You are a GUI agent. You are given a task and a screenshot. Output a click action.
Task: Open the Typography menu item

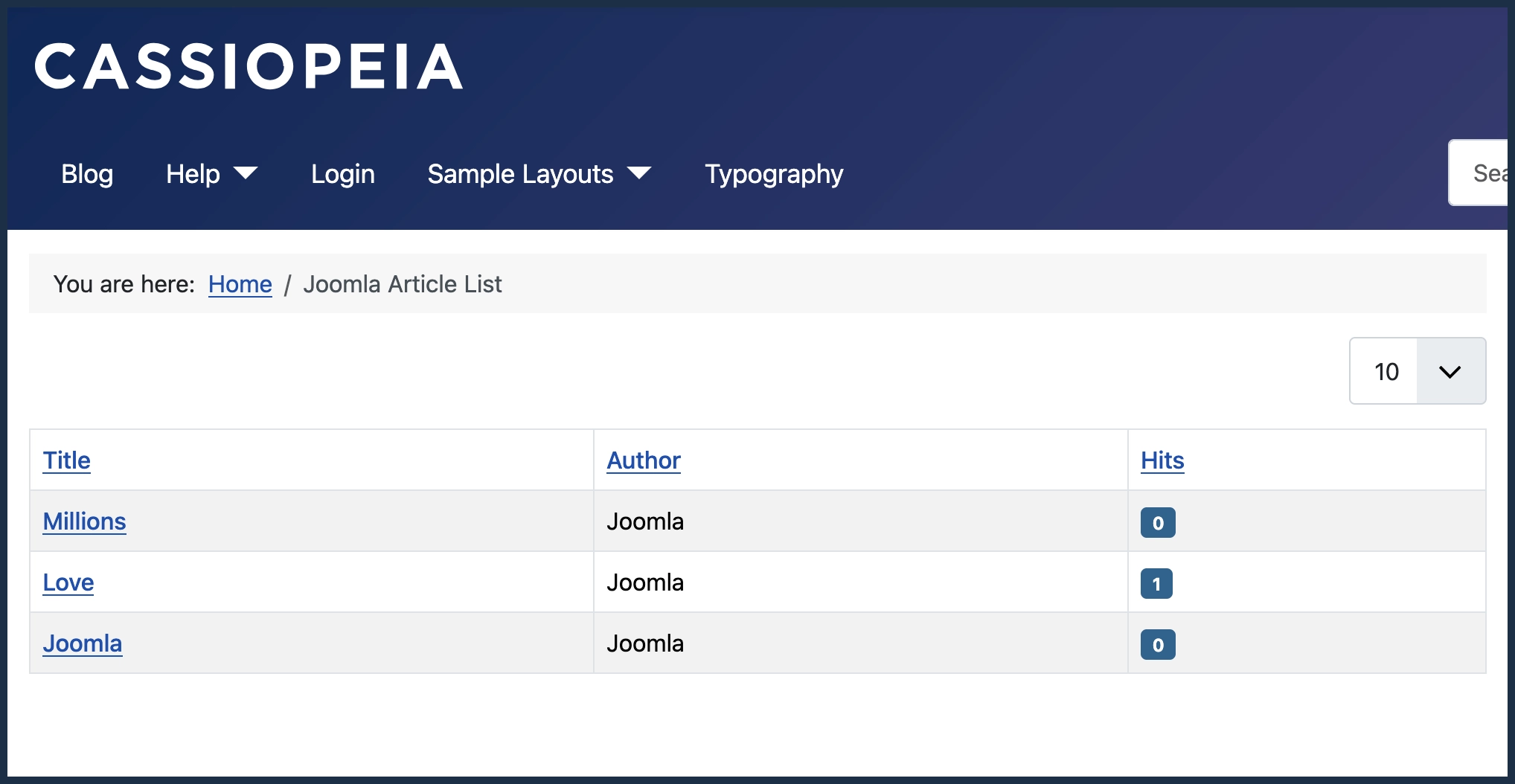(774, 173)
